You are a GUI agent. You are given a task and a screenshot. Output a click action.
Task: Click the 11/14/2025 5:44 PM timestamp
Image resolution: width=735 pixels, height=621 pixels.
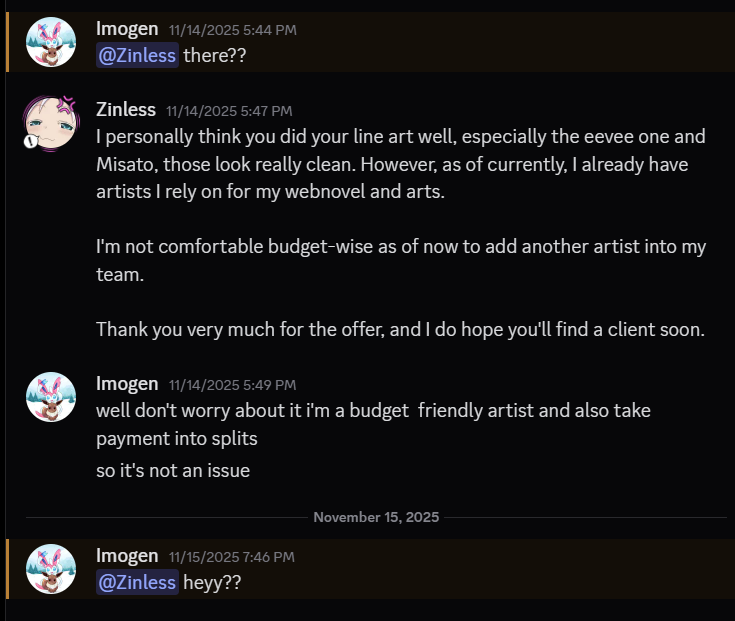point(232,31)
